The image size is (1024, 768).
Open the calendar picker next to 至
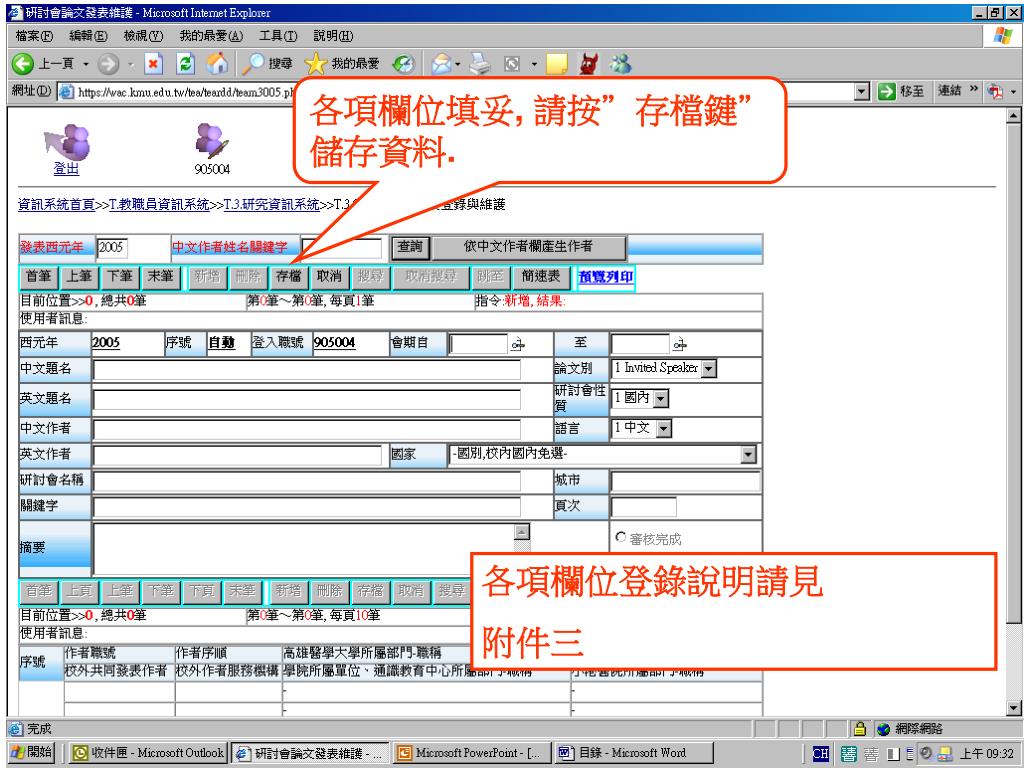pos(679,344)
